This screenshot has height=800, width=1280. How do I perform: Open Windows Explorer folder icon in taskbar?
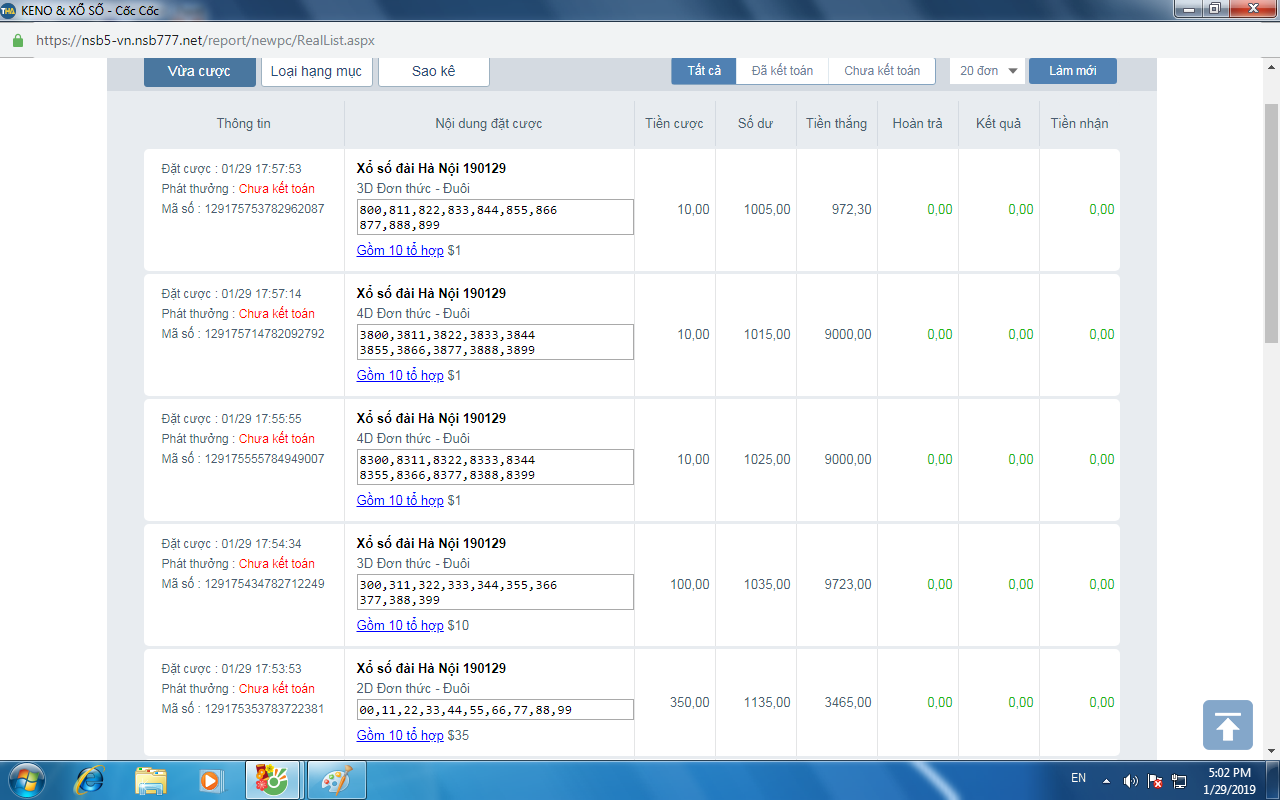[x=150, y=779]
